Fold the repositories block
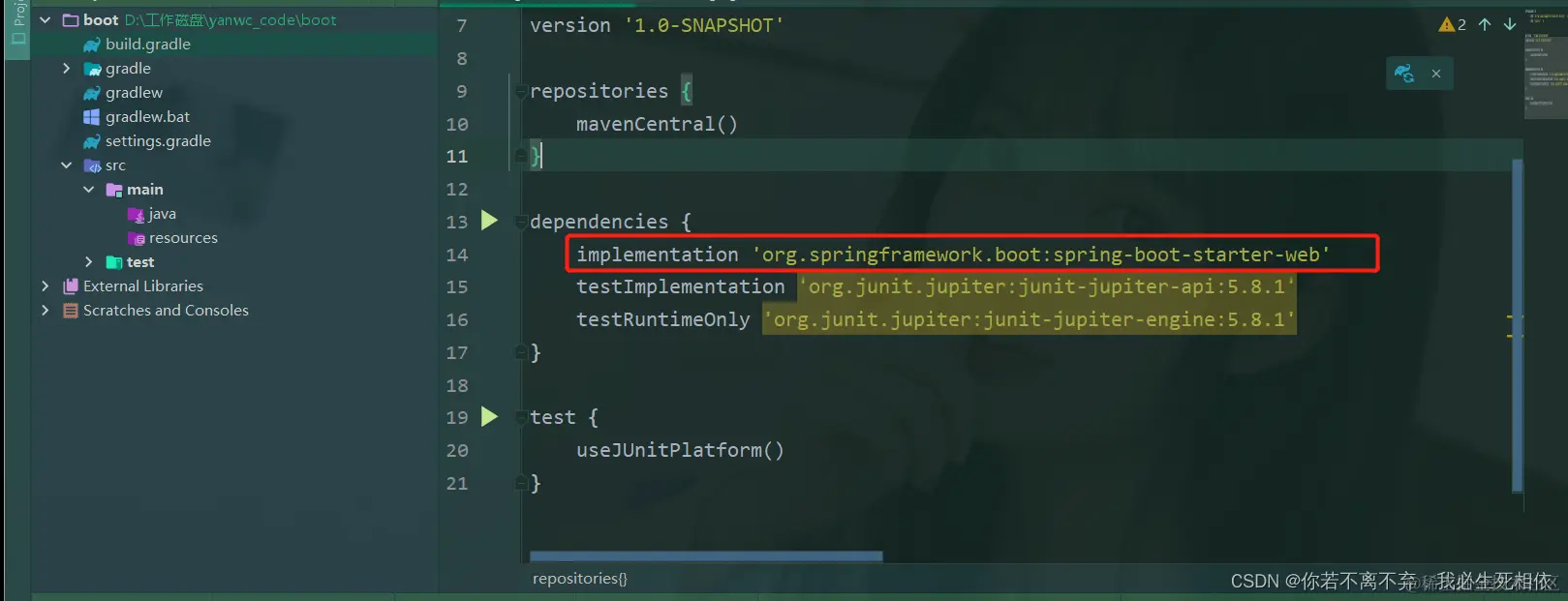 [521, 91]
